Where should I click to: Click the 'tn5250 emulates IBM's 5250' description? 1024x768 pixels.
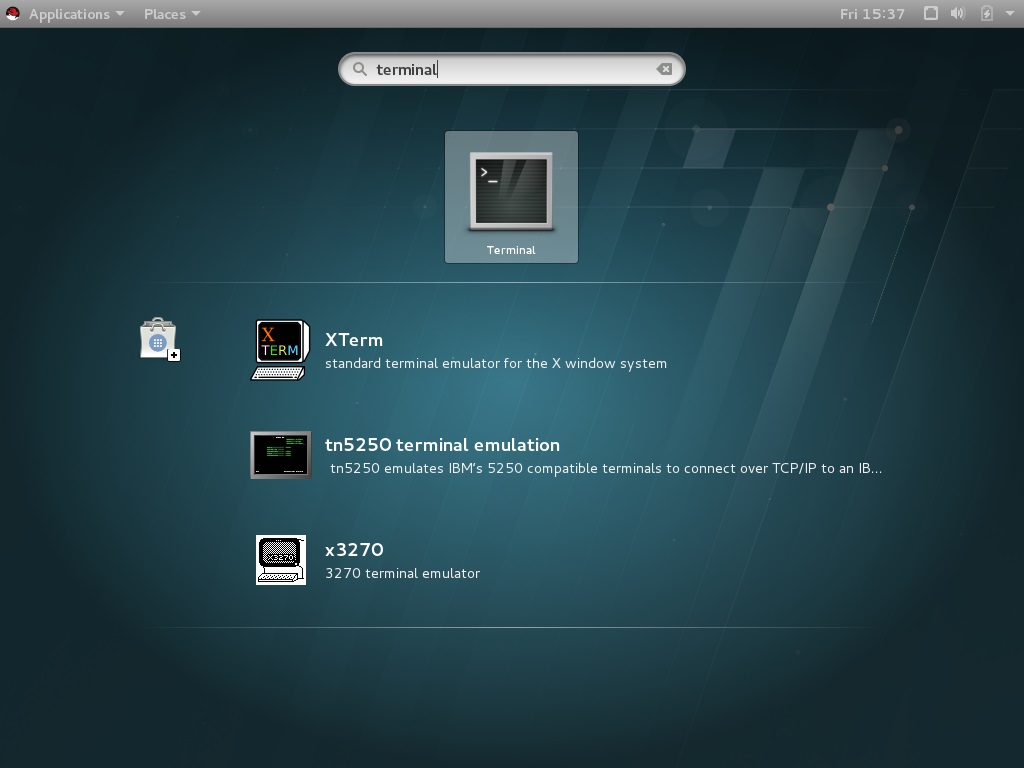(x=606, y=468)
